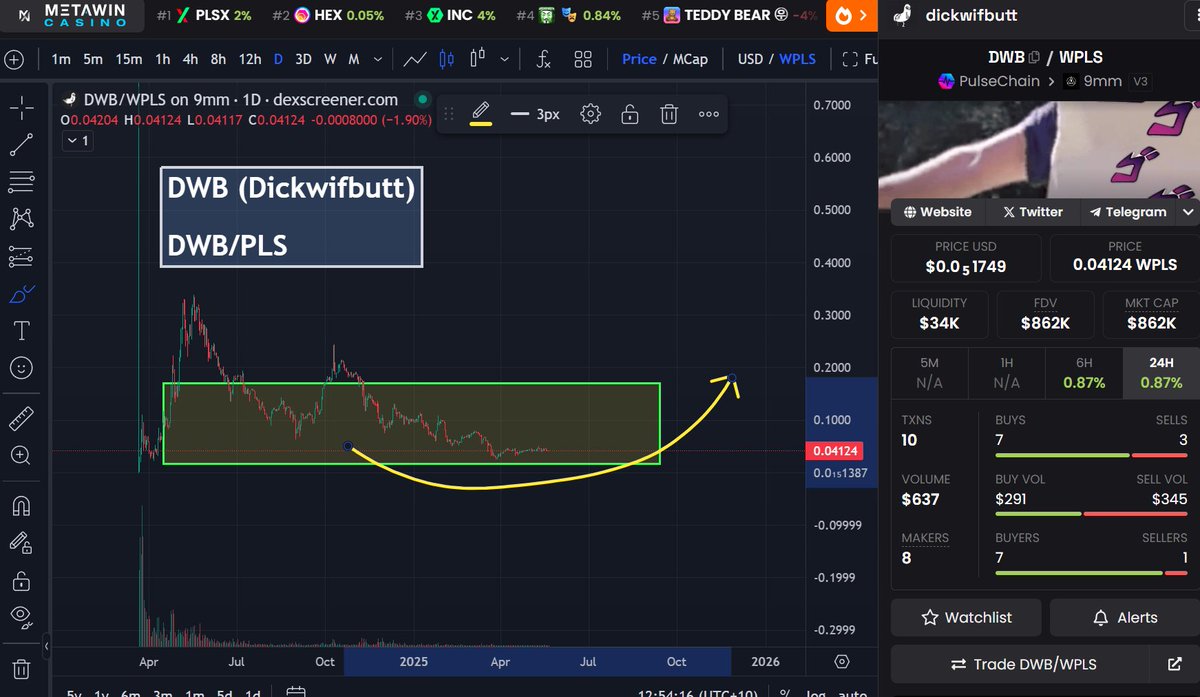This screenshot has width=1200, height=697.
Task: Remove drawings with left toolbar trash icon
Action: click(x=21, y=668)
